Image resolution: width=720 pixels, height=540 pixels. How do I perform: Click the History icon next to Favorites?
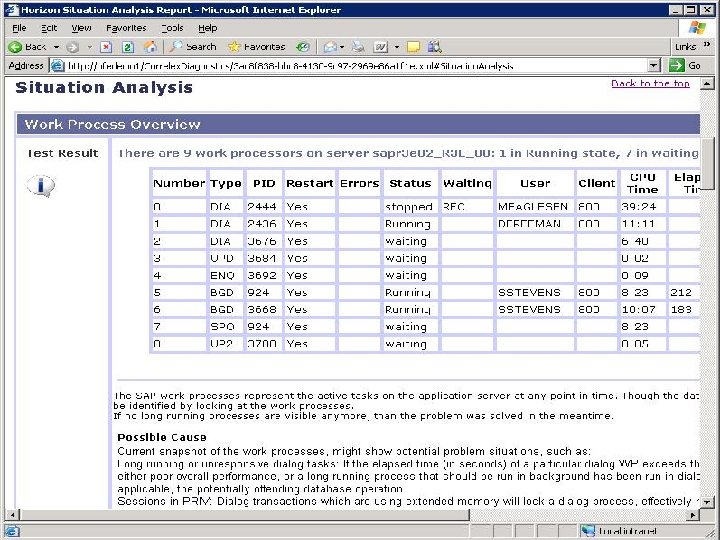(x=302, y=47)
